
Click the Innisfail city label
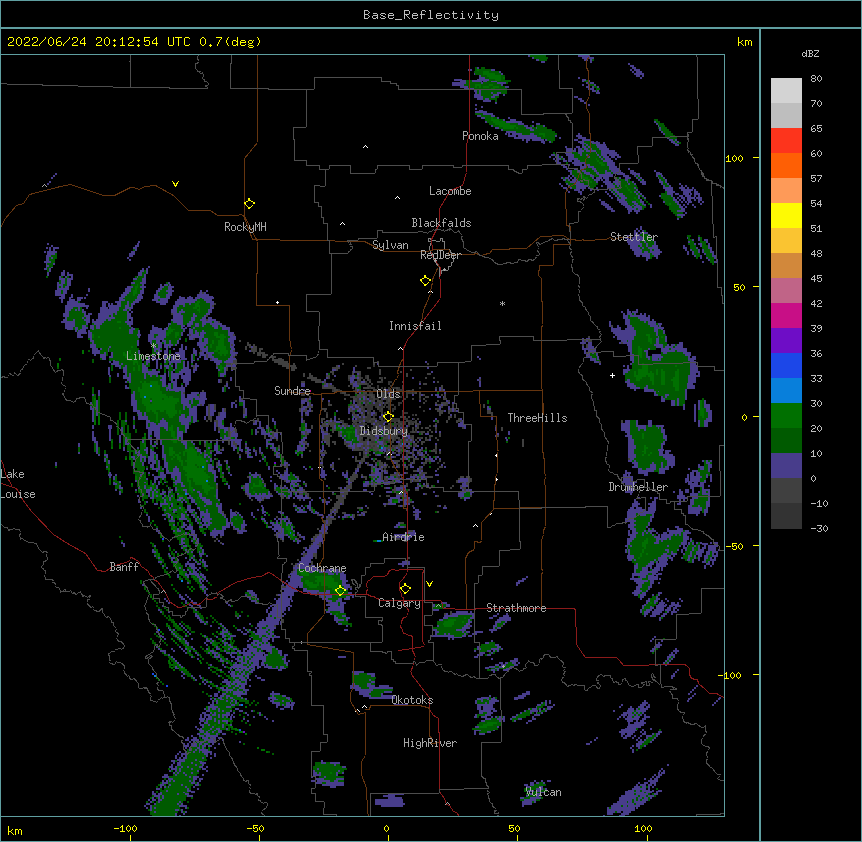click(x=415, y=326)
